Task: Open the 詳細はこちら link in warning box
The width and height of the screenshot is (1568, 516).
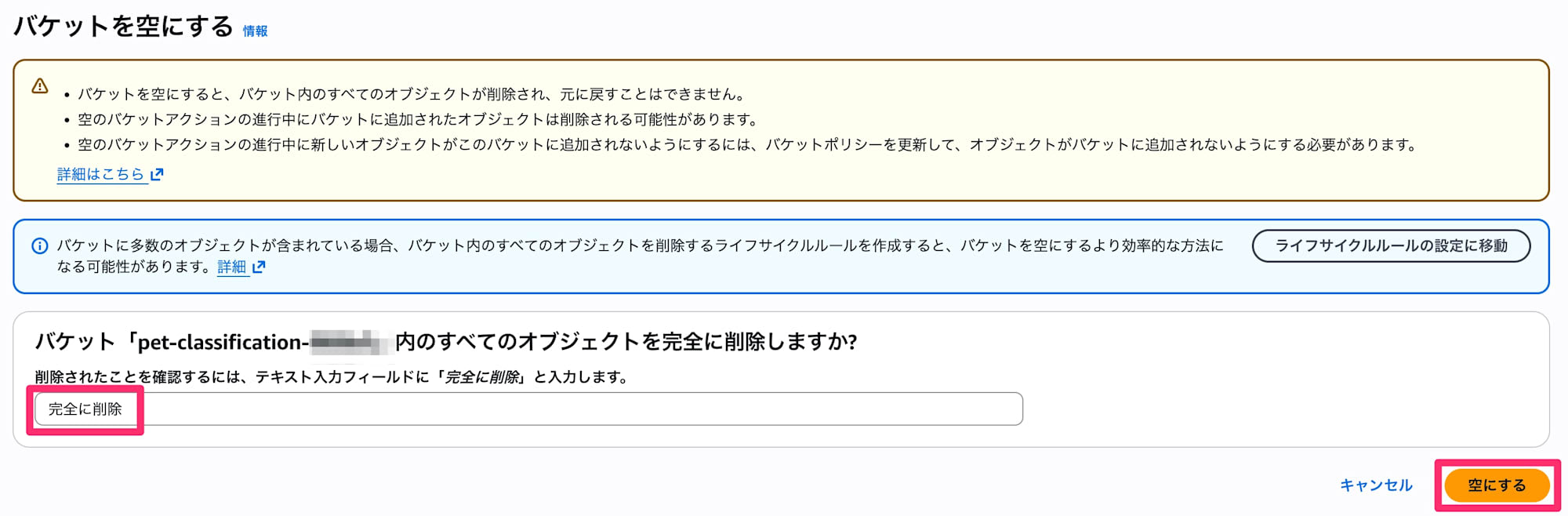Action: coord(100,174)
